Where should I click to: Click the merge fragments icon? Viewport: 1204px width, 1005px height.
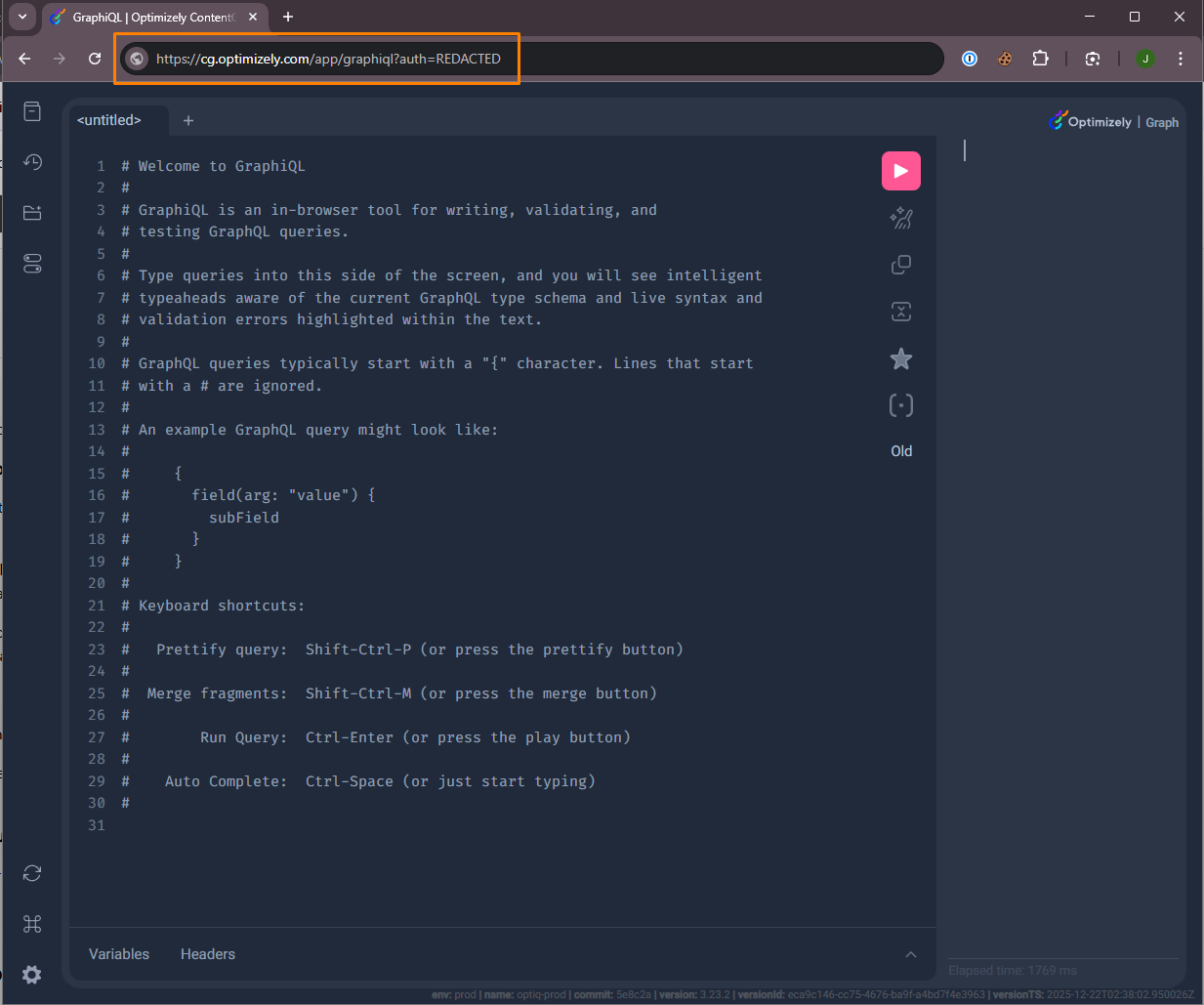pos(900,312)
